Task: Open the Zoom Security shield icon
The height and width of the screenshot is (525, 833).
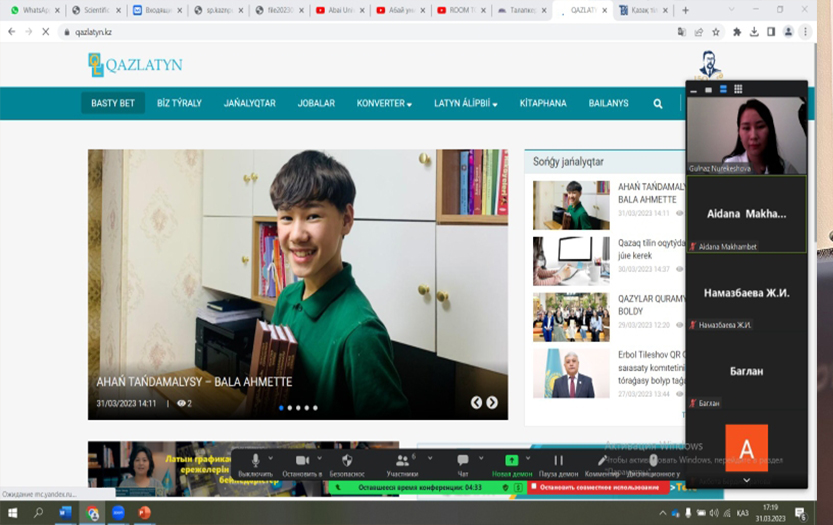Action: [x=347, y=460]
